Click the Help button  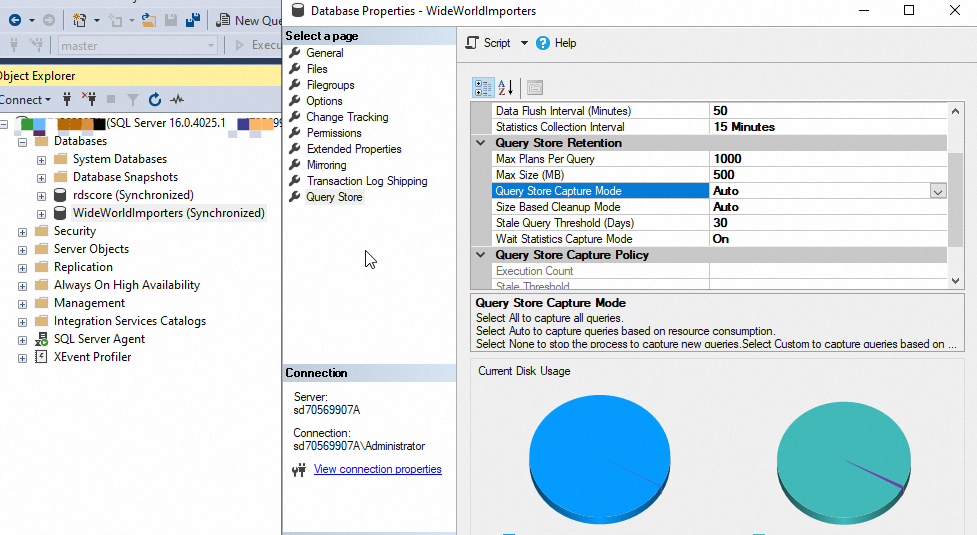[x=556, y=43]
